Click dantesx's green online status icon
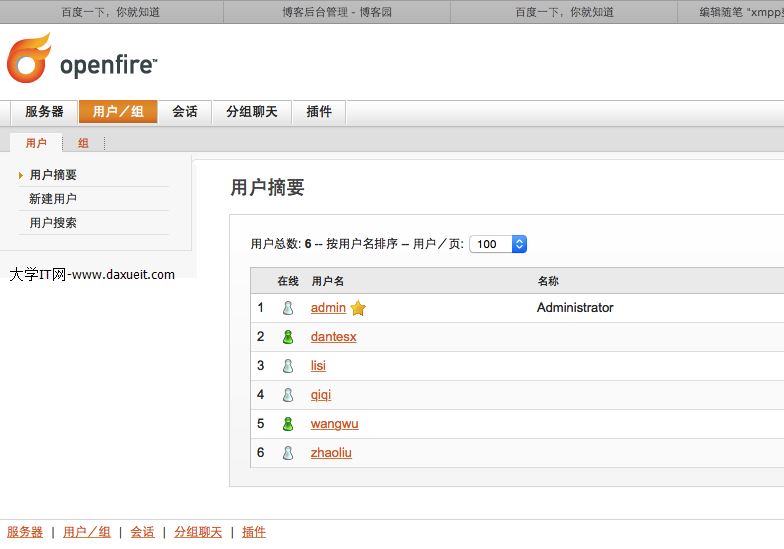 (x=288, y=337)
